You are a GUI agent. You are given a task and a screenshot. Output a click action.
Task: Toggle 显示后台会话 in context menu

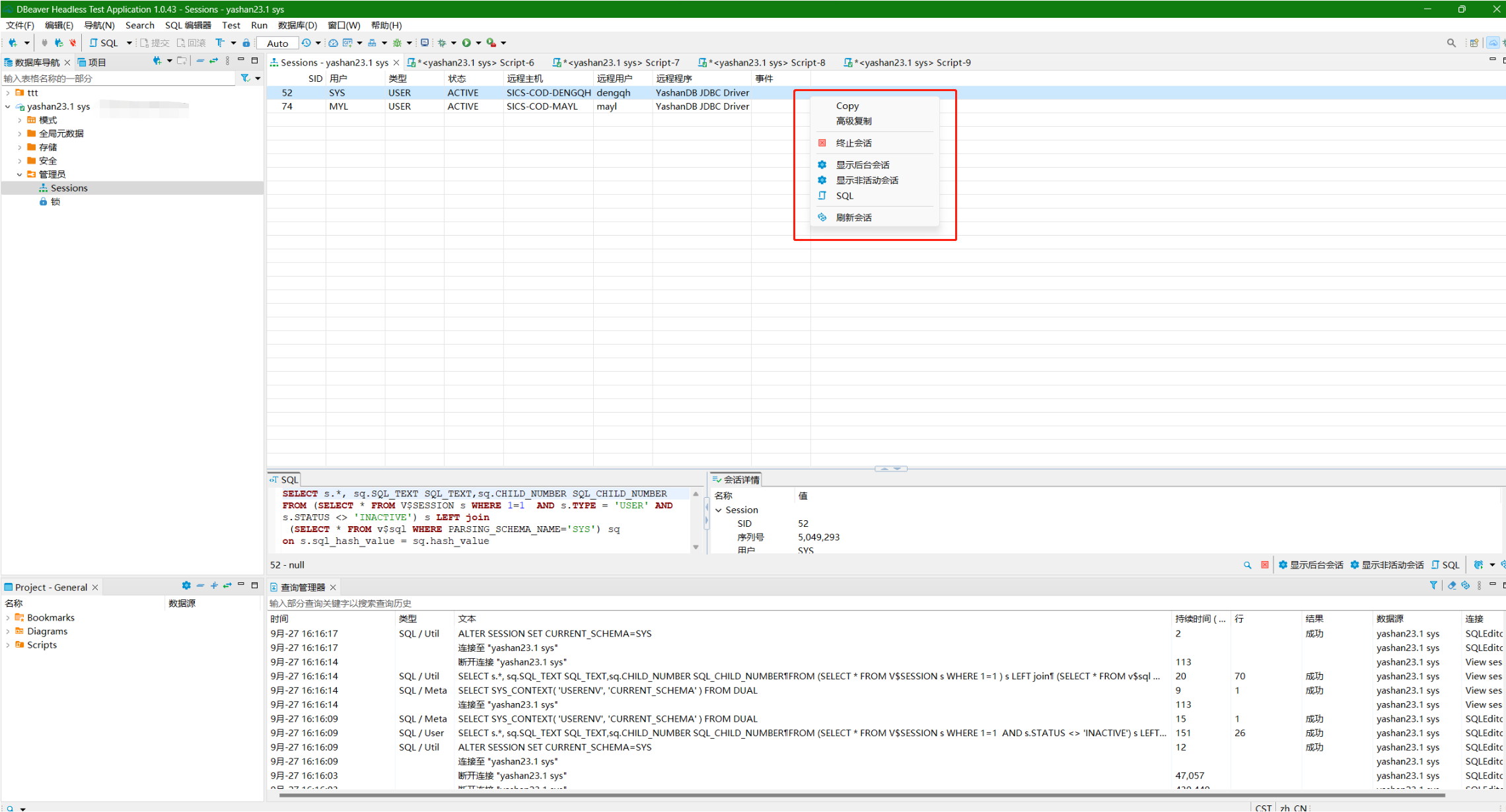[875, 165]
